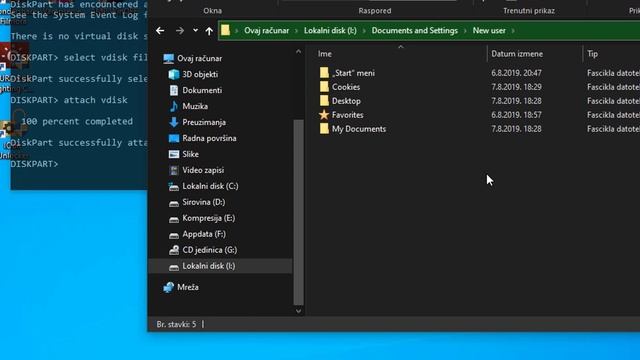The image size is (640, 360).
Task: Go forward with the right arrow button
Action: pyautogui.click(x=180, y=31)
